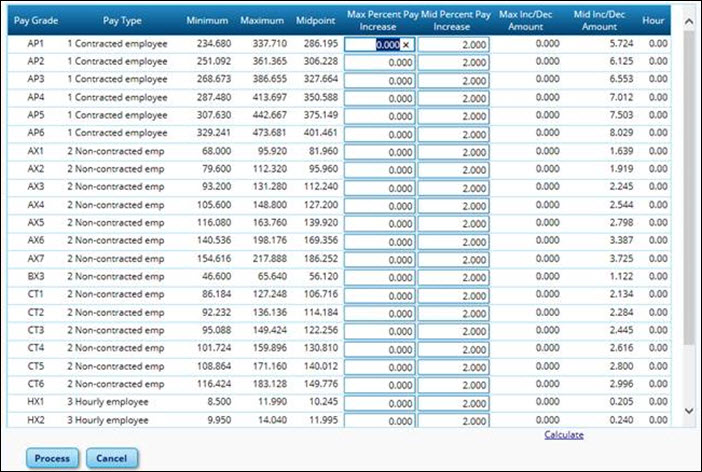The image size is (702, 472).
Task: Focus AX7 Mid Percent Pay Increase field
Action: [x=454, y=260]
